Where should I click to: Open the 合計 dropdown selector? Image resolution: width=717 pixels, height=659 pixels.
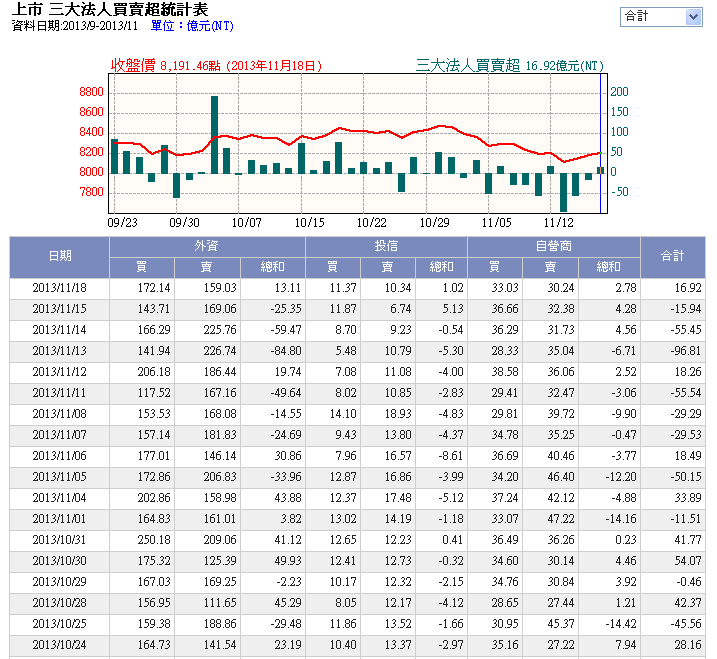[661, 17]
